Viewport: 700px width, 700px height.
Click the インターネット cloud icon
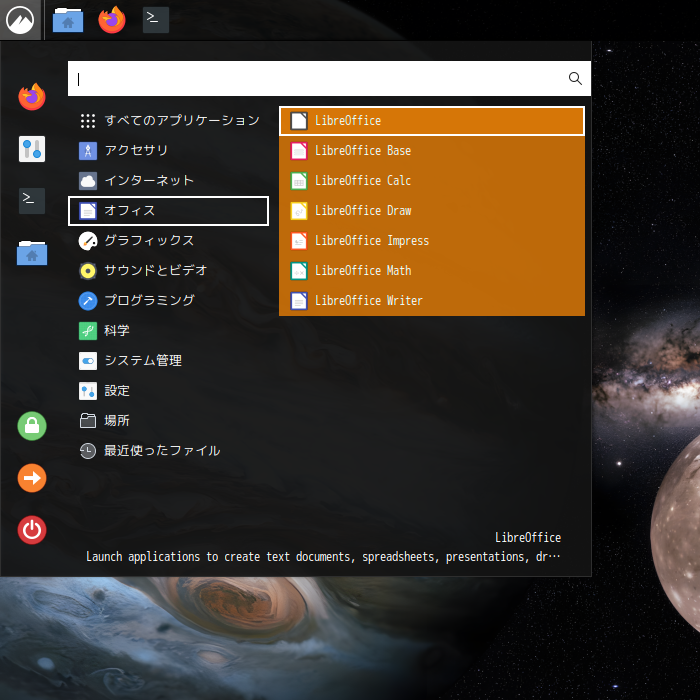[88, 181]
